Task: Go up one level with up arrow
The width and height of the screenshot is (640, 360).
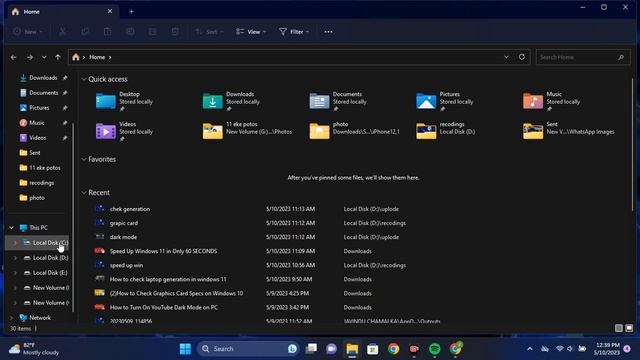Action: pyautogui.click(x=58, y=57)
